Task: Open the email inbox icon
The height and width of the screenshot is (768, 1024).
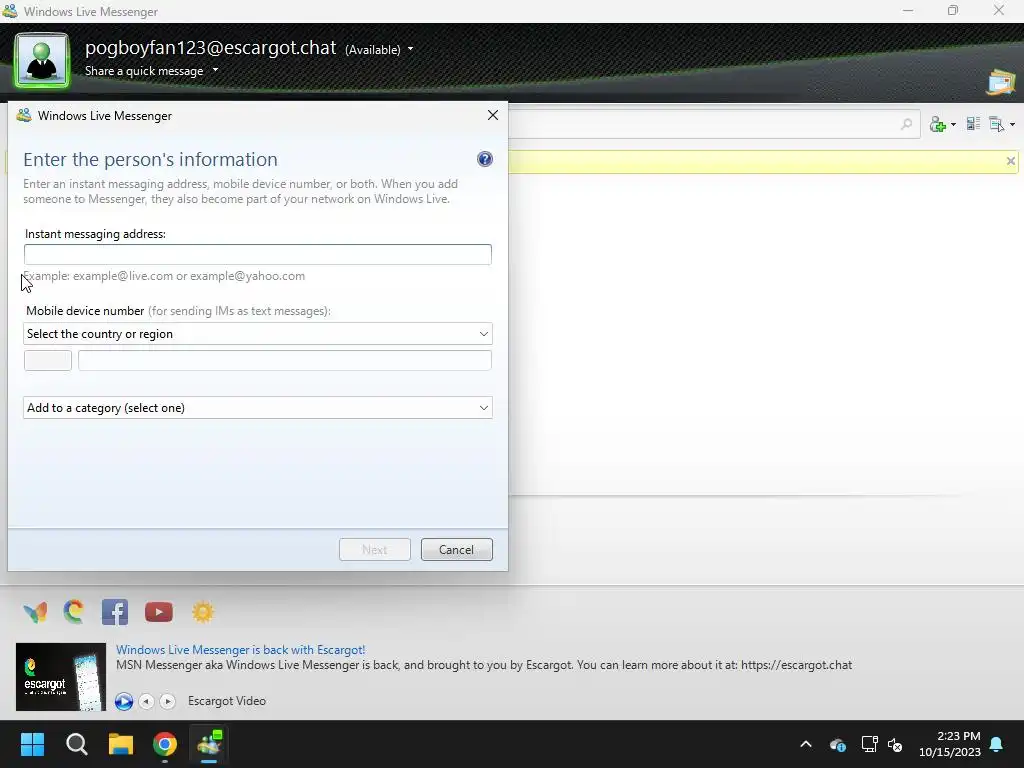Action: pyautogui.click(x=1000, y=82)
